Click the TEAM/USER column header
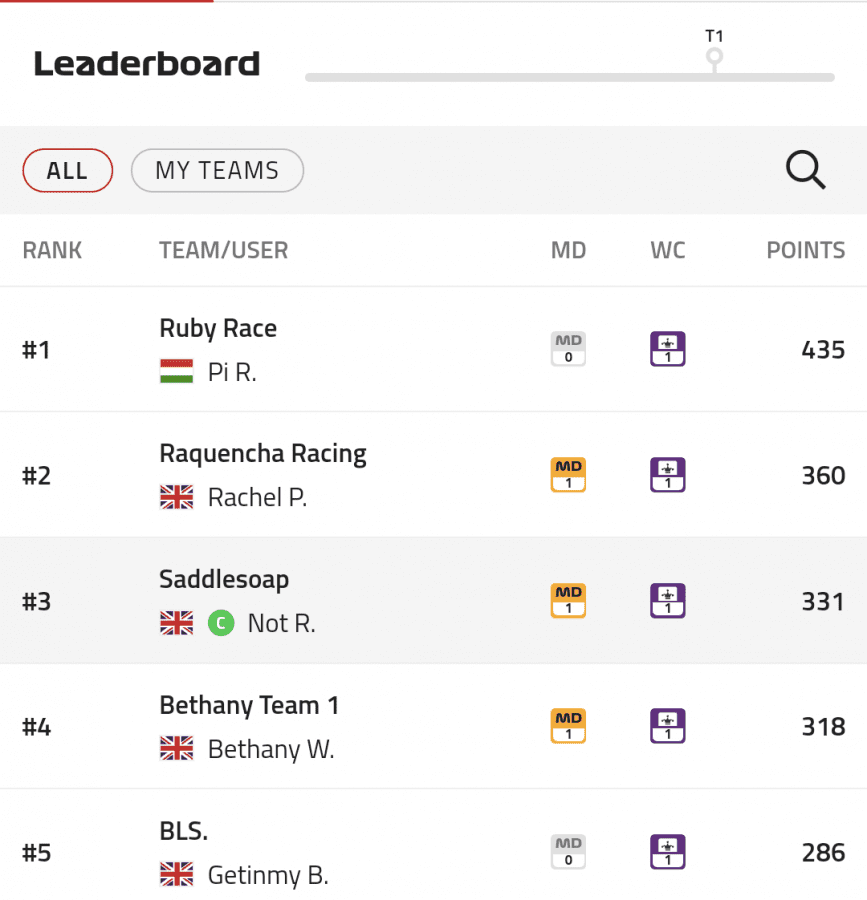The width and height of the screenshot is (867, 900). click(224, 250)
